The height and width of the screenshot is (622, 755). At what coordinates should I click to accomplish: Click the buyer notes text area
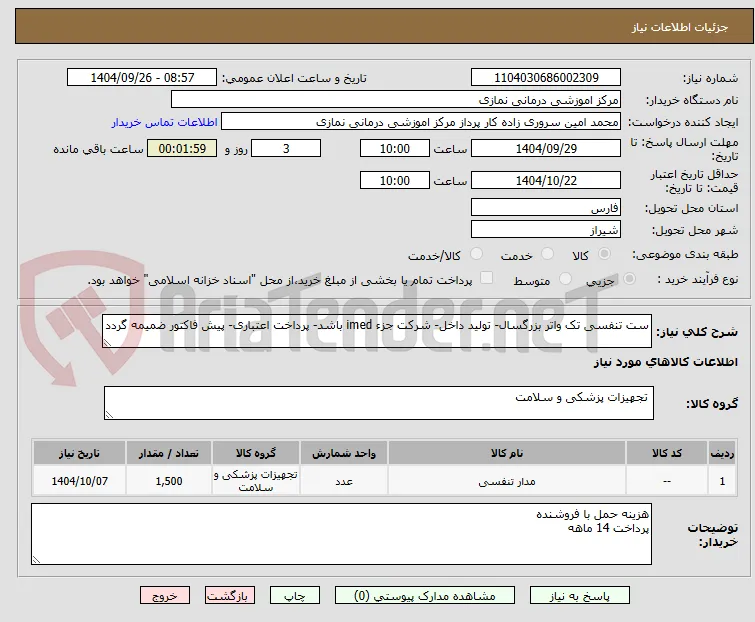[341, 534]
